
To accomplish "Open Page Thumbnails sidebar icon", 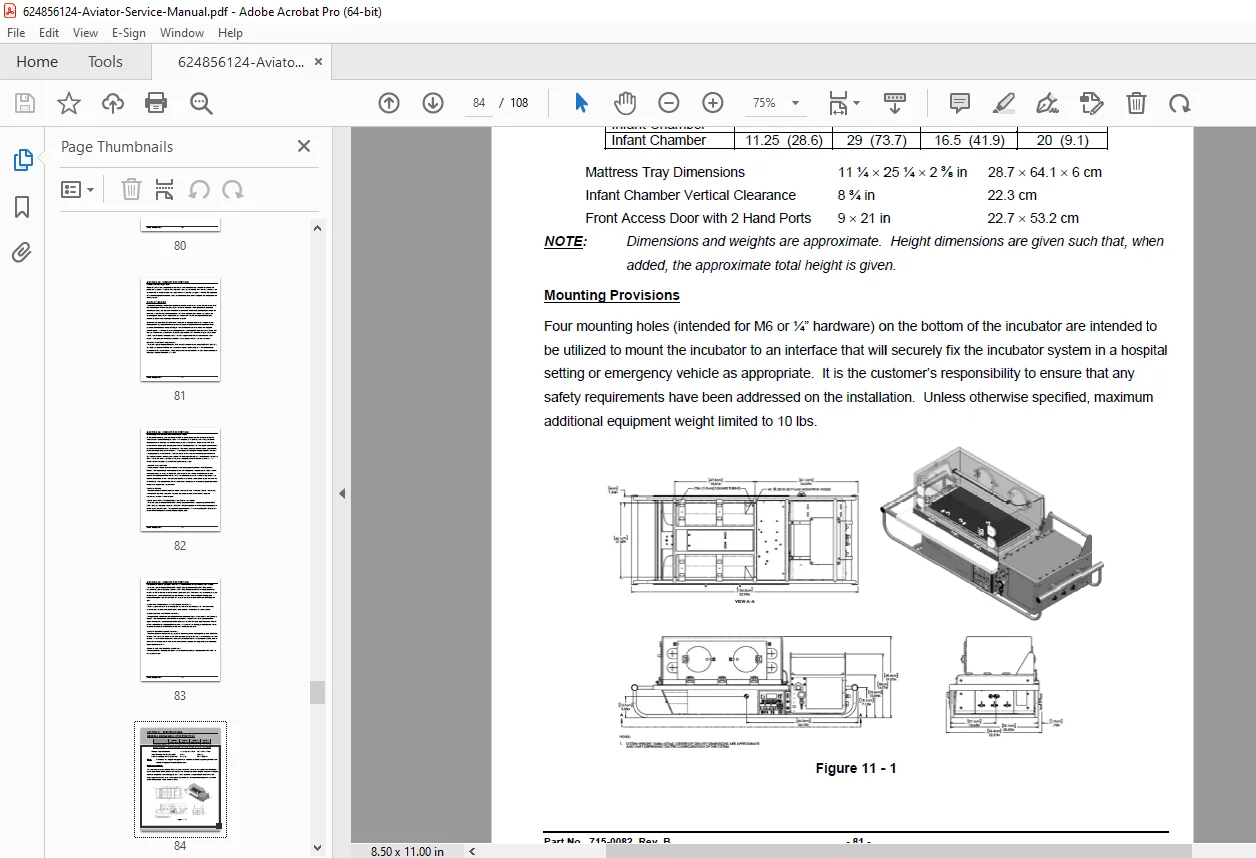I will coord(22,160).
